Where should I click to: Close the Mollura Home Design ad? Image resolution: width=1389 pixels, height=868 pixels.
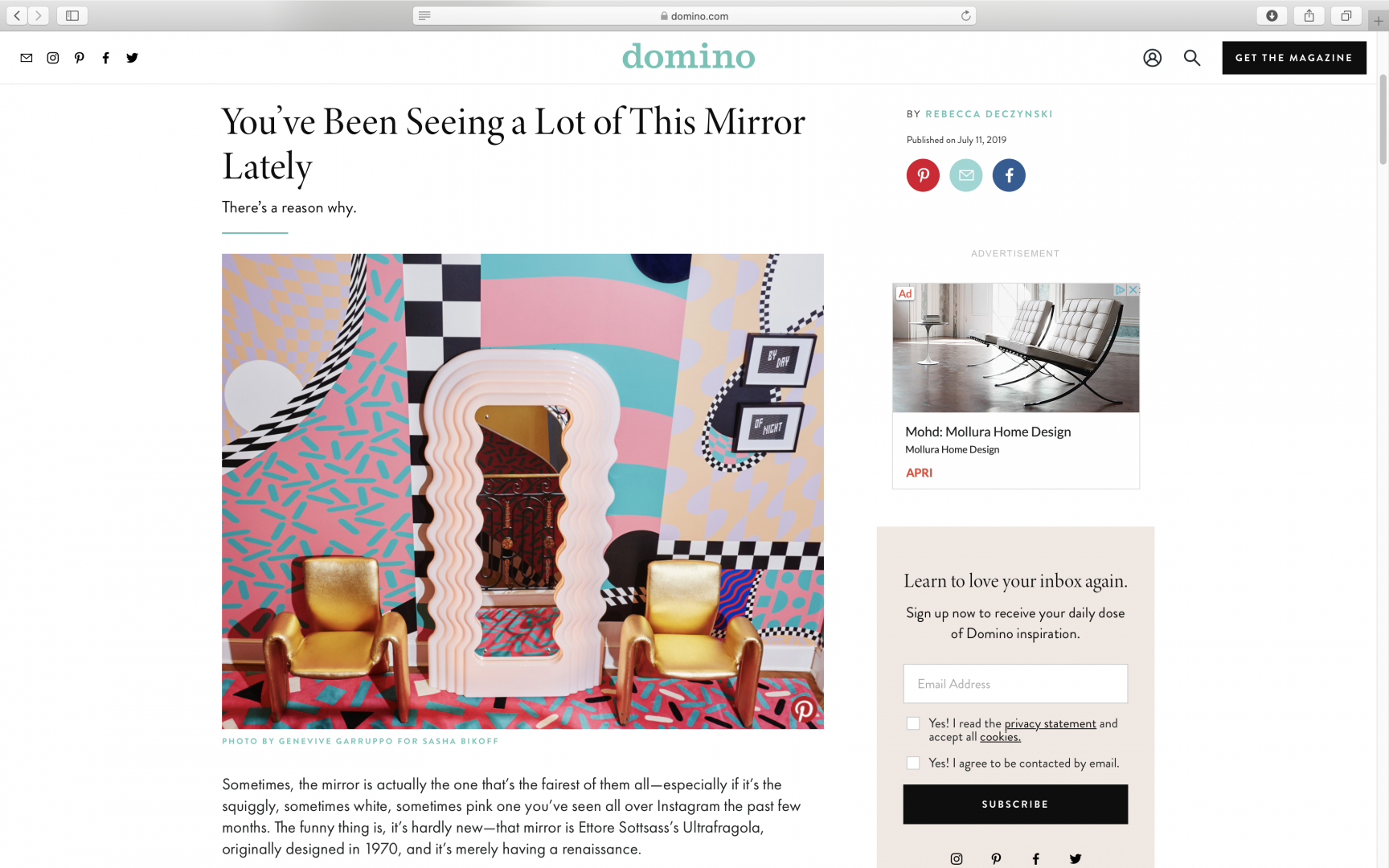pos(1133,289)
